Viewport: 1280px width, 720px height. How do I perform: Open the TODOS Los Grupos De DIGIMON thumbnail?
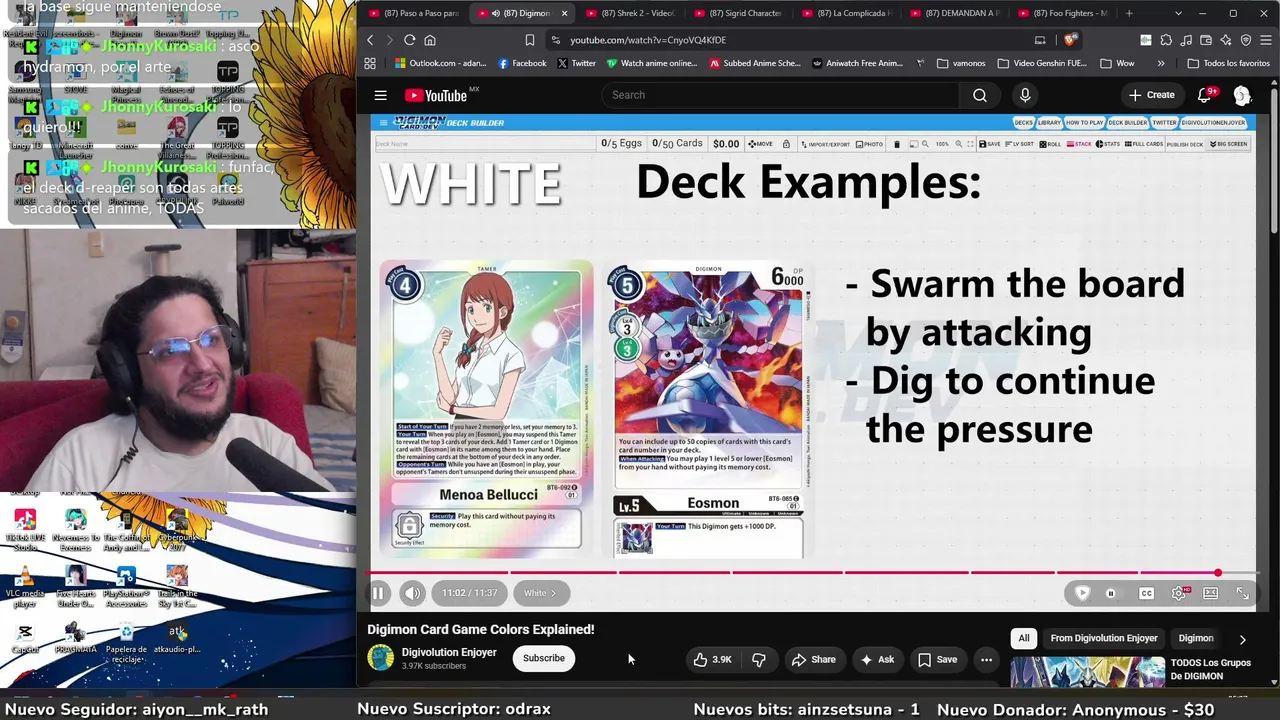coord(1086,672)
